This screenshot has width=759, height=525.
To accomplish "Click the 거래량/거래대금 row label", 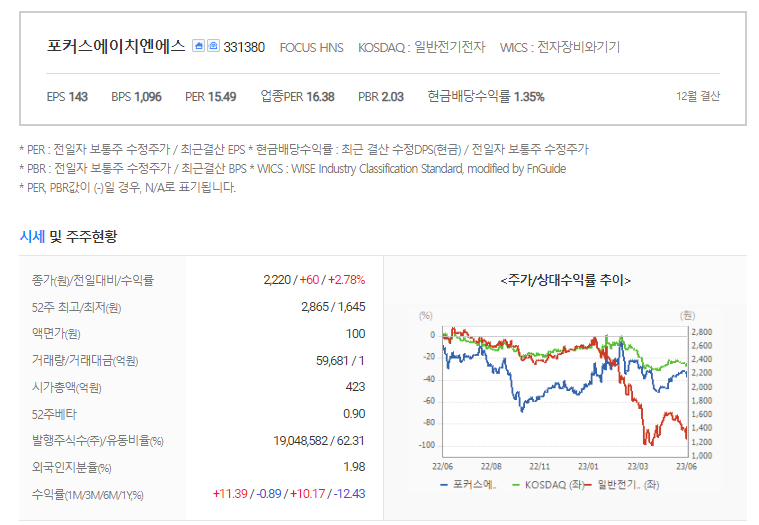I will pos(85,360).
